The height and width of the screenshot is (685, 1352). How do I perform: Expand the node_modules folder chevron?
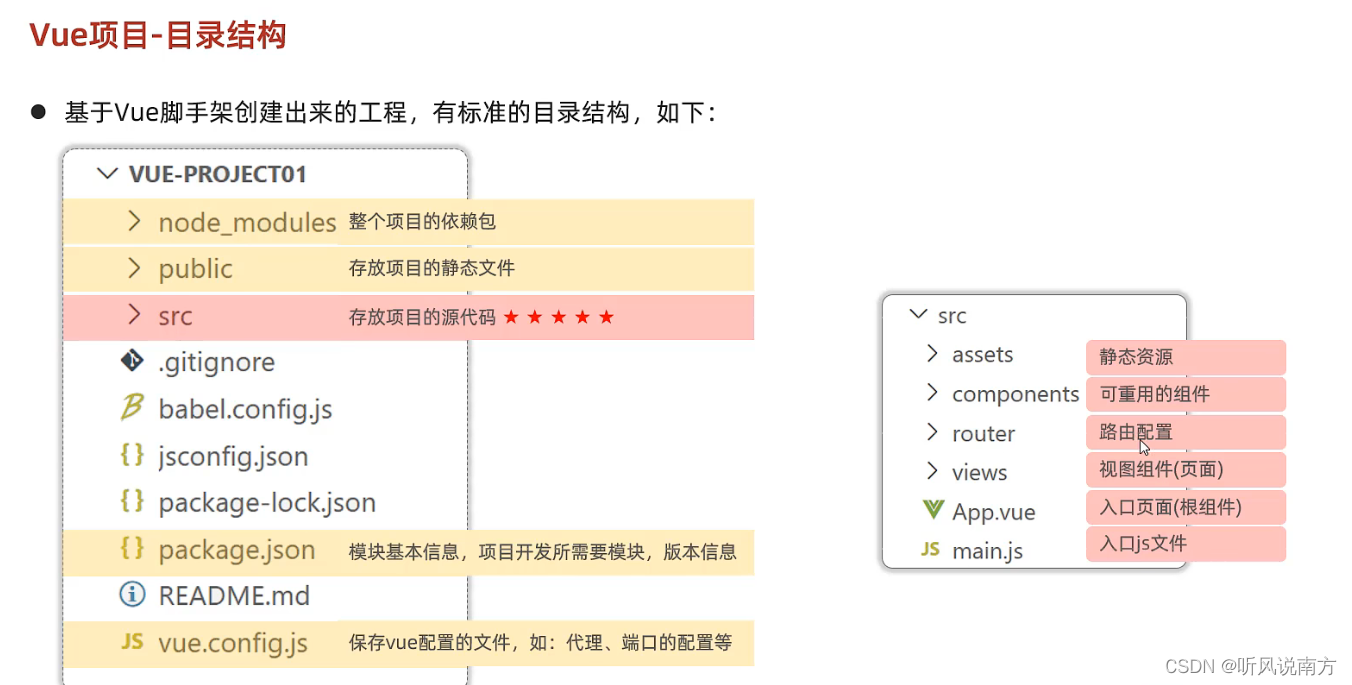coord(135,221)
